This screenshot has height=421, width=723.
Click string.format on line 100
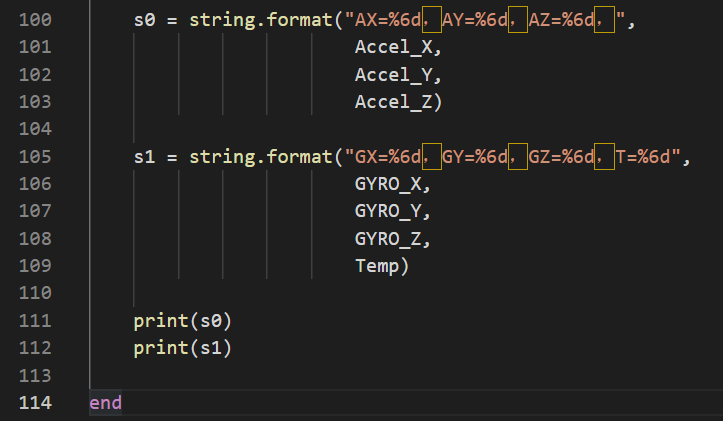(261, 20)
